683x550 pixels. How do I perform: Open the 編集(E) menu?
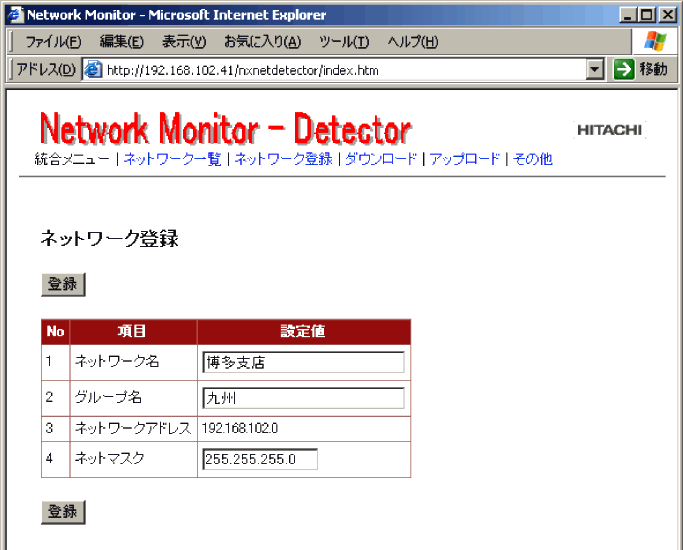point(122,42)
